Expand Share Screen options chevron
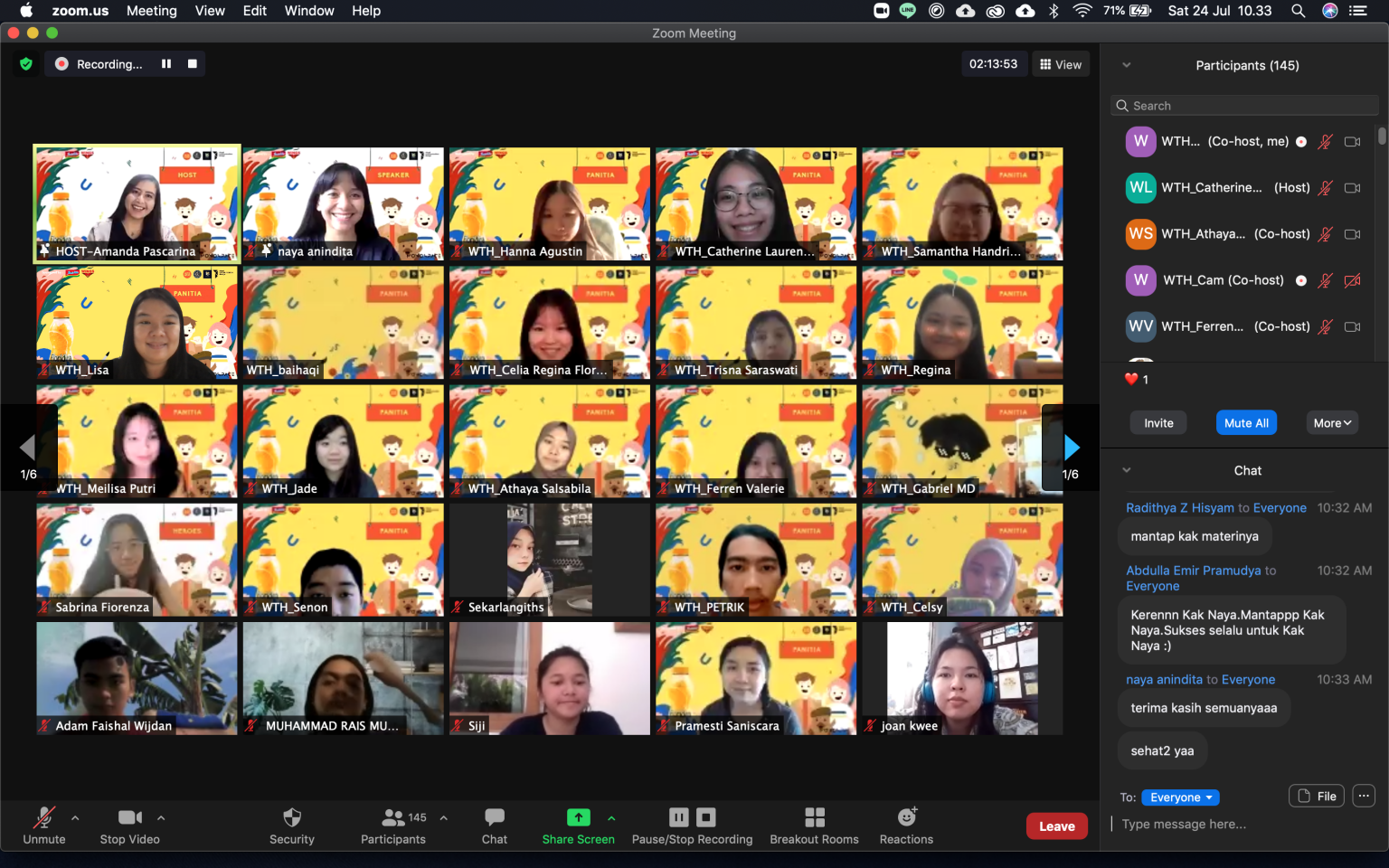 tap(612, 818)
